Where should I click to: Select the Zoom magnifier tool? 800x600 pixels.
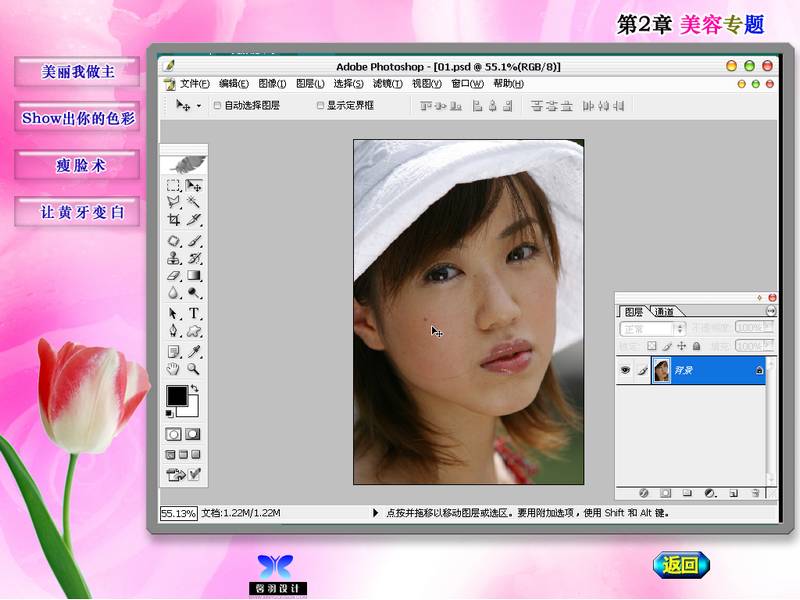coord(194,368)
